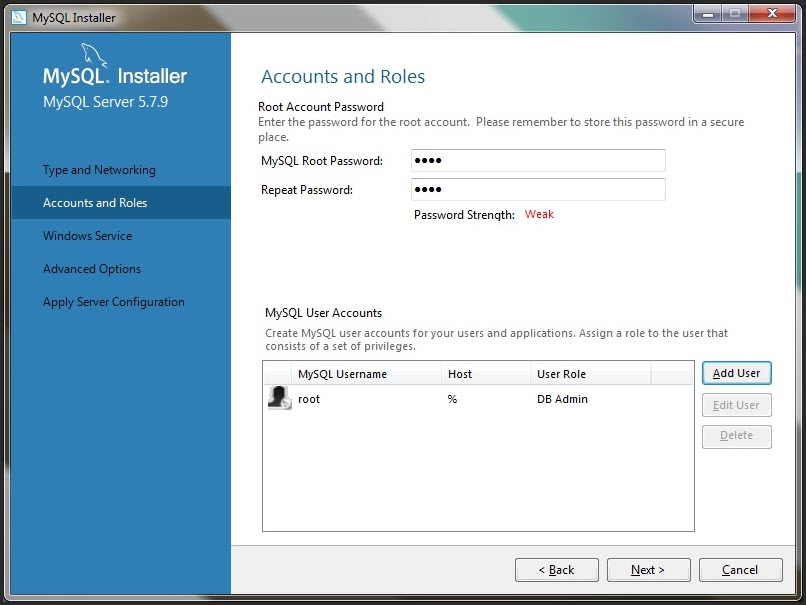Close the MySQL Installer window
The width and height of the screenshot is (806, 605).
click(772, 13)
